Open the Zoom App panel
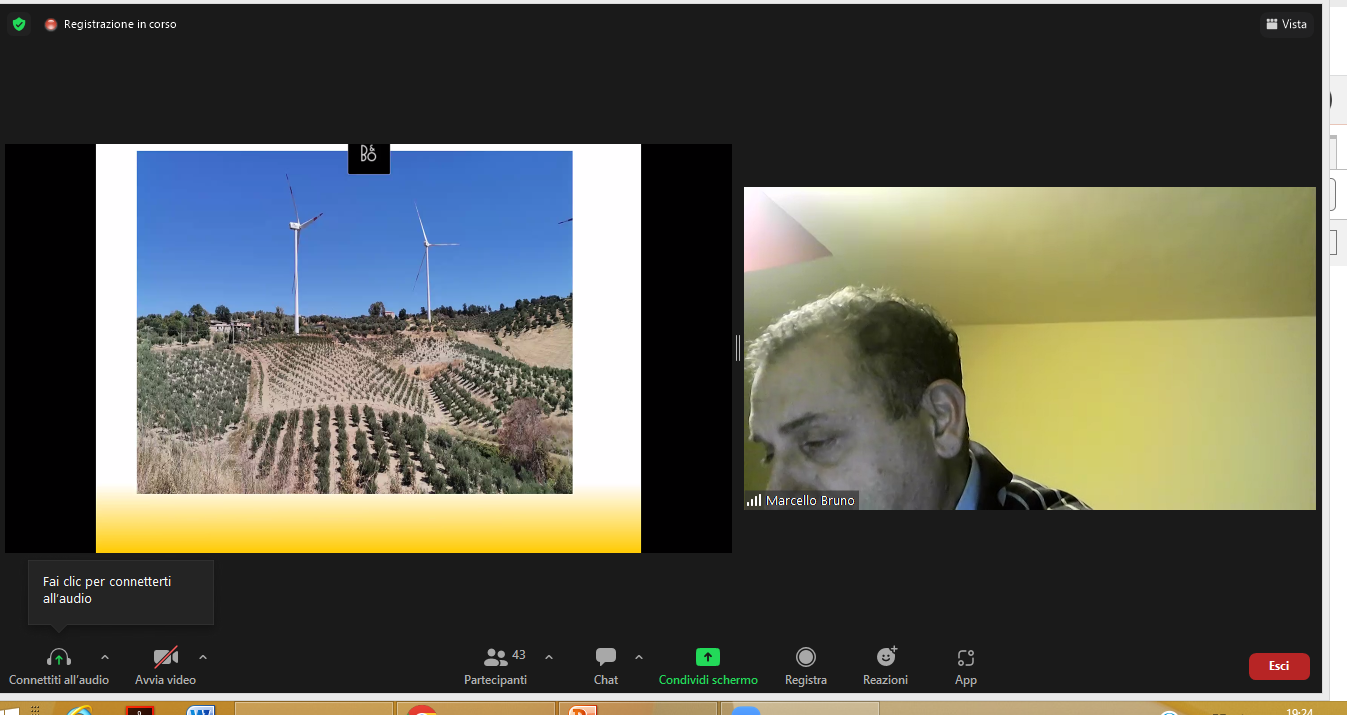1347x715 pixels. (x=966, y=667)
